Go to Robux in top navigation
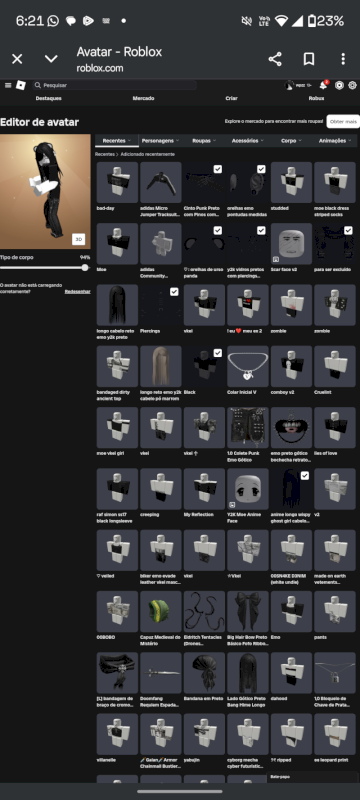Screen dimensions: 360x800 coord(316,98)
